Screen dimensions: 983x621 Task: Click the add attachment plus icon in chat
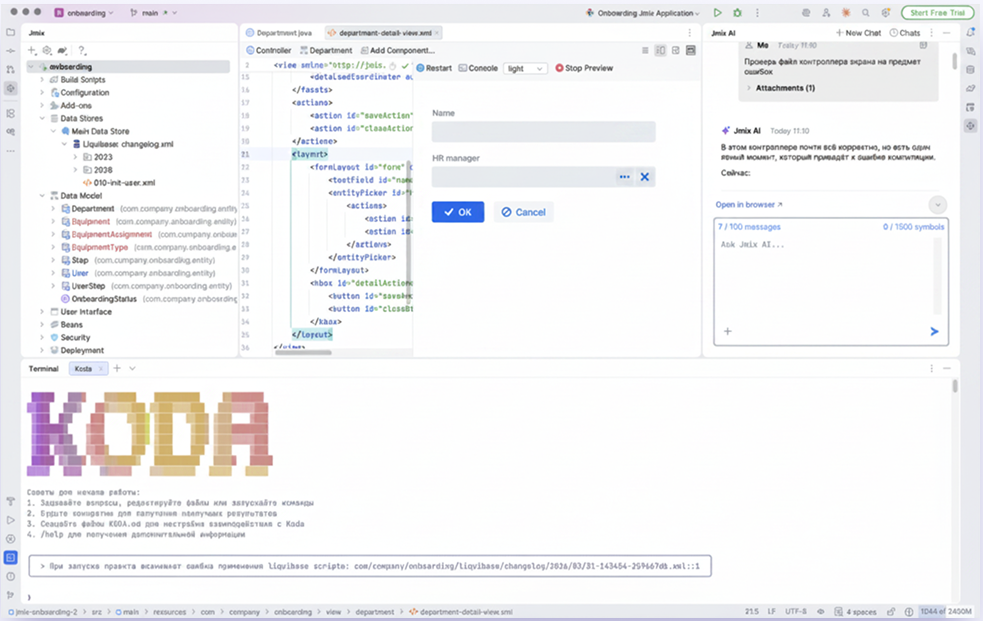click(727, 331)
